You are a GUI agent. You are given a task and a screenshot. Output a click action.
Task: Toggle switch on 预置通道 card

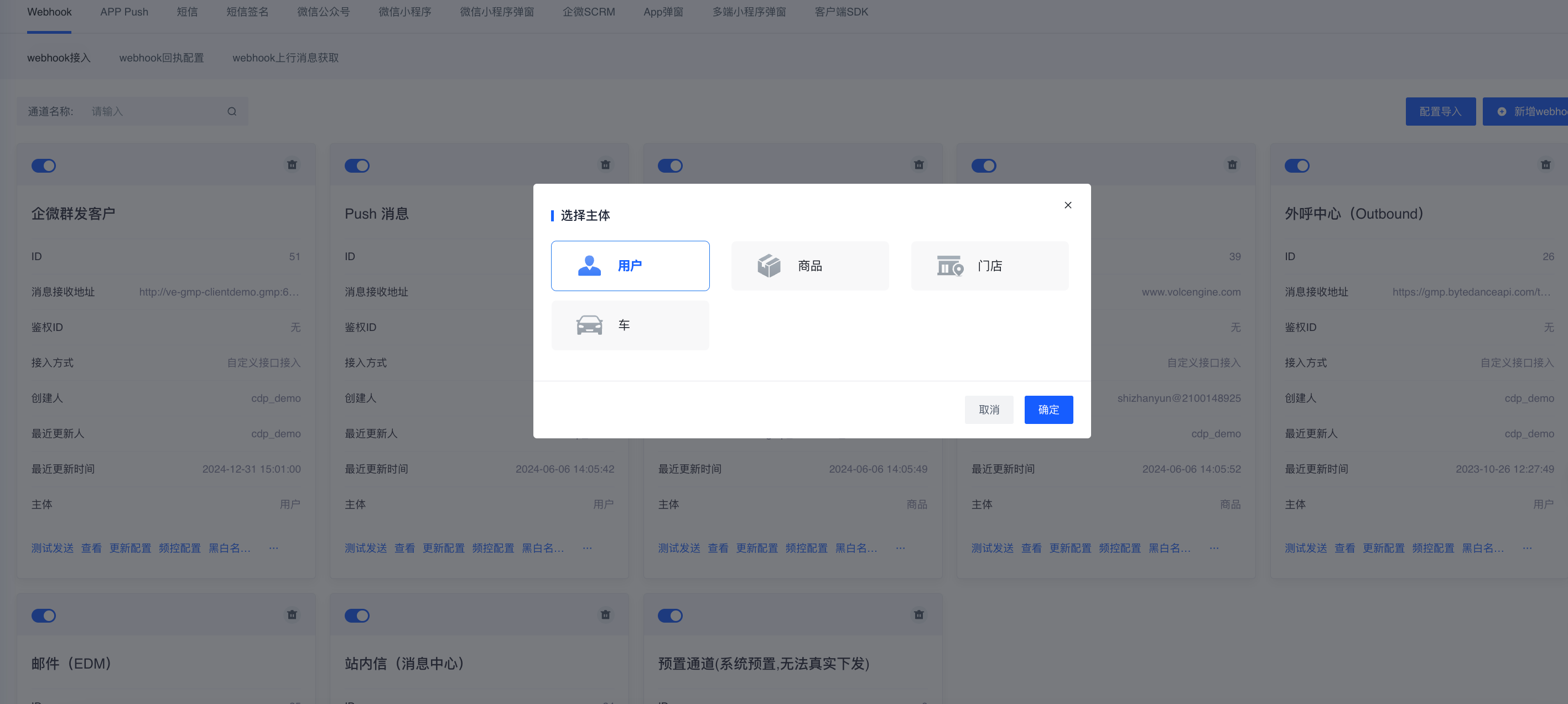pyautogui.click(x=670, y=615)
